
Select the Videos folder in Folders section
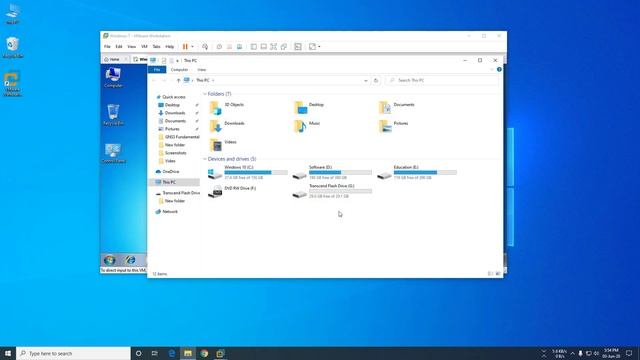point(223,145)
